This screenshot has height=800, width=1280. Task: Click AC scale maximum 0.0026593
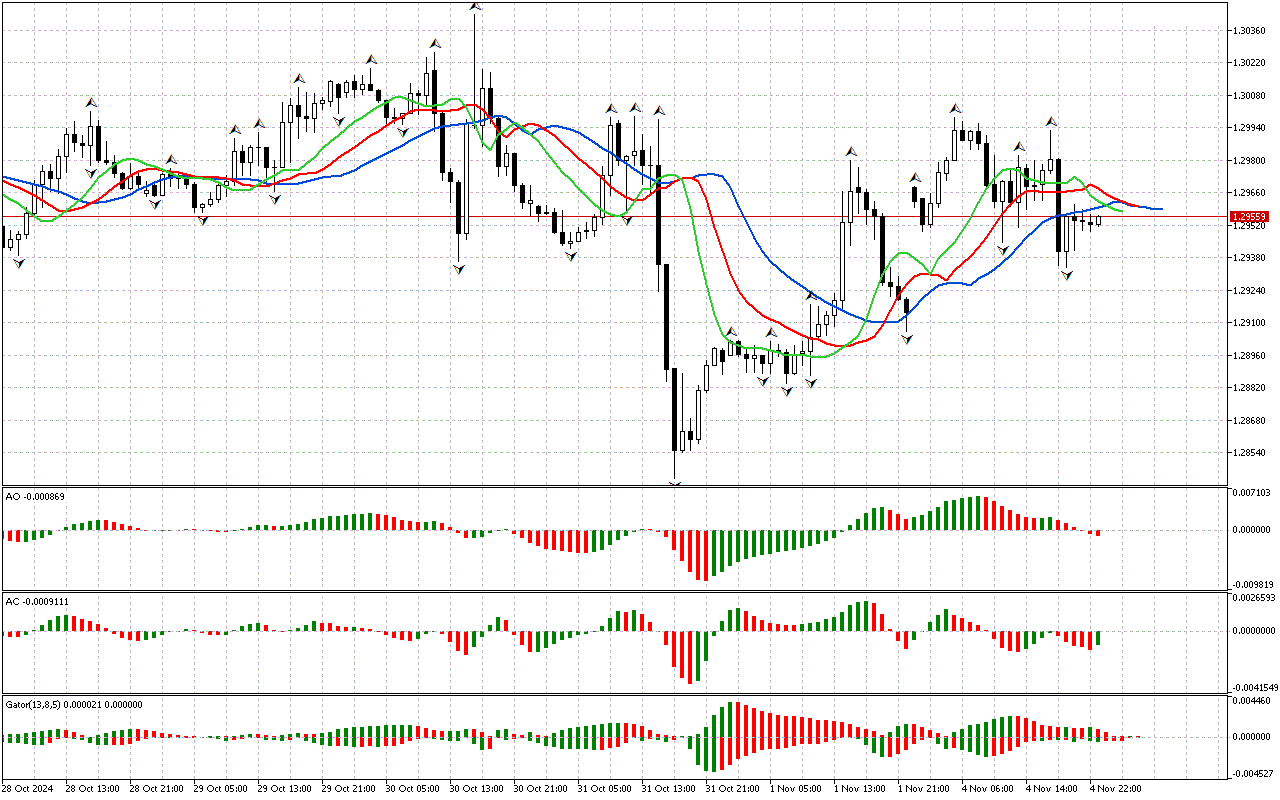tap(1254, 599)
